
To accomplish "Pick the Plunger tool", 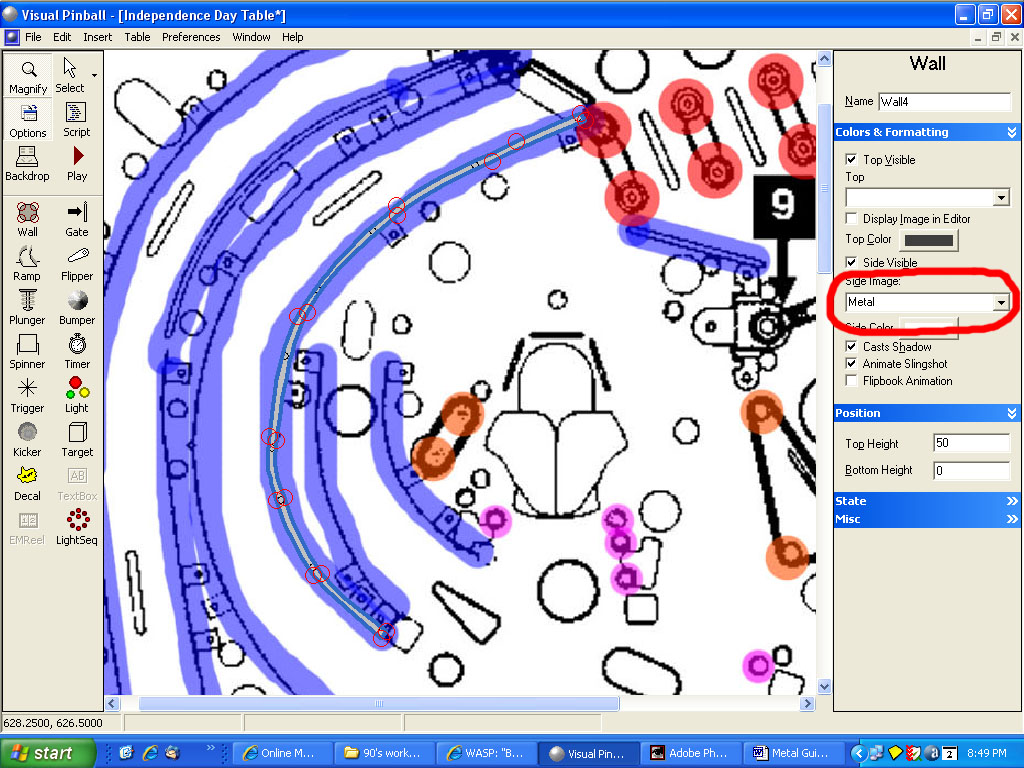I will (28, 307).
